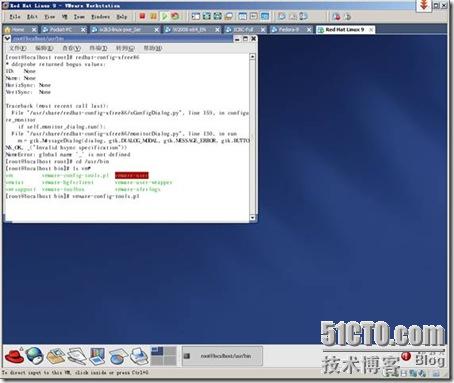
Task: Open terminal 终端(T) menu
Action: tap(98, 48)
